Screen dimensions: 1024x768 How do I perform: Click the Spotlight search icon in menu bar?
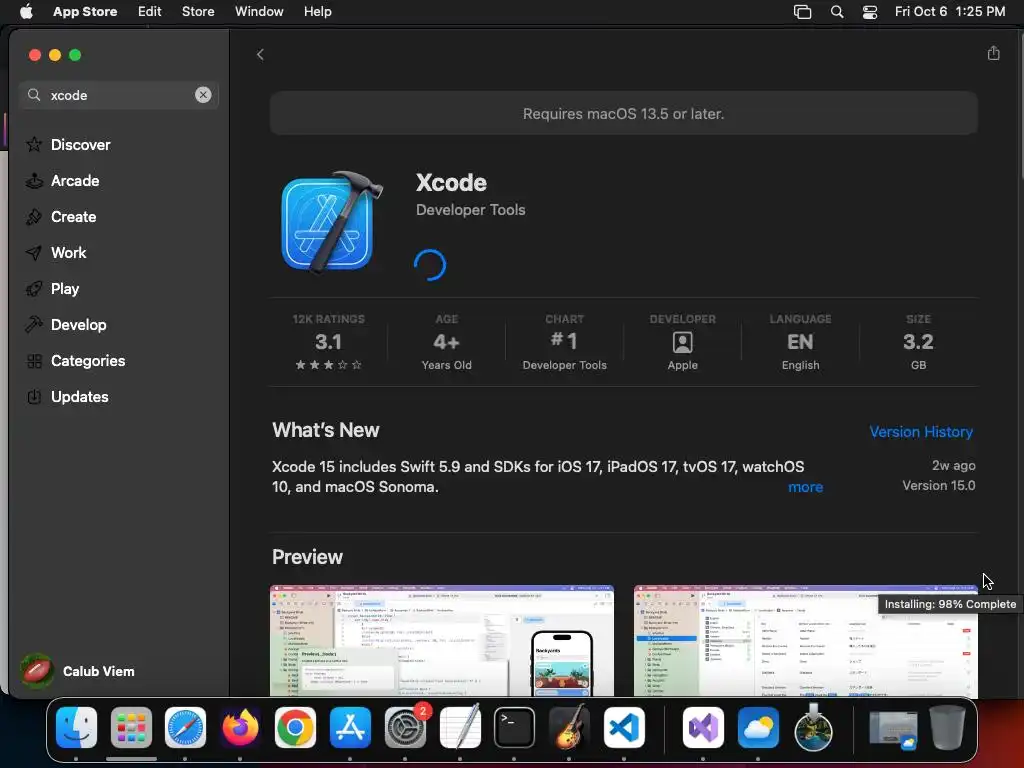837,12
